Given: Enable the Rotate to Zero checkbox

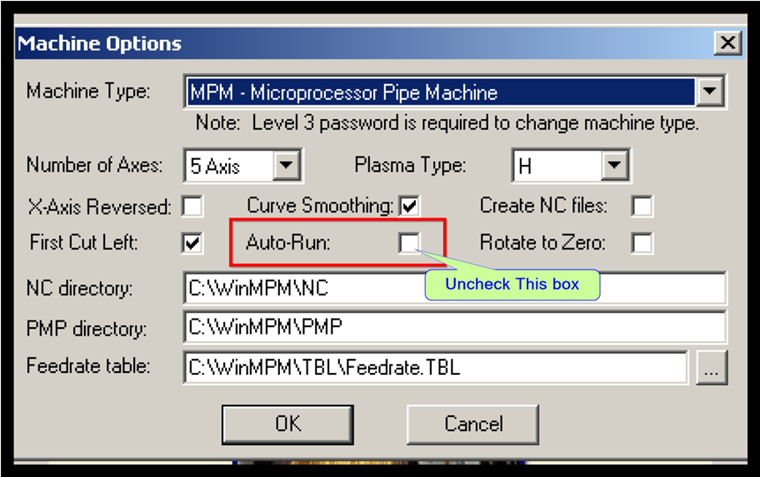Looking at the screenshot, I should pyautogui.click(x=642, y=243).
